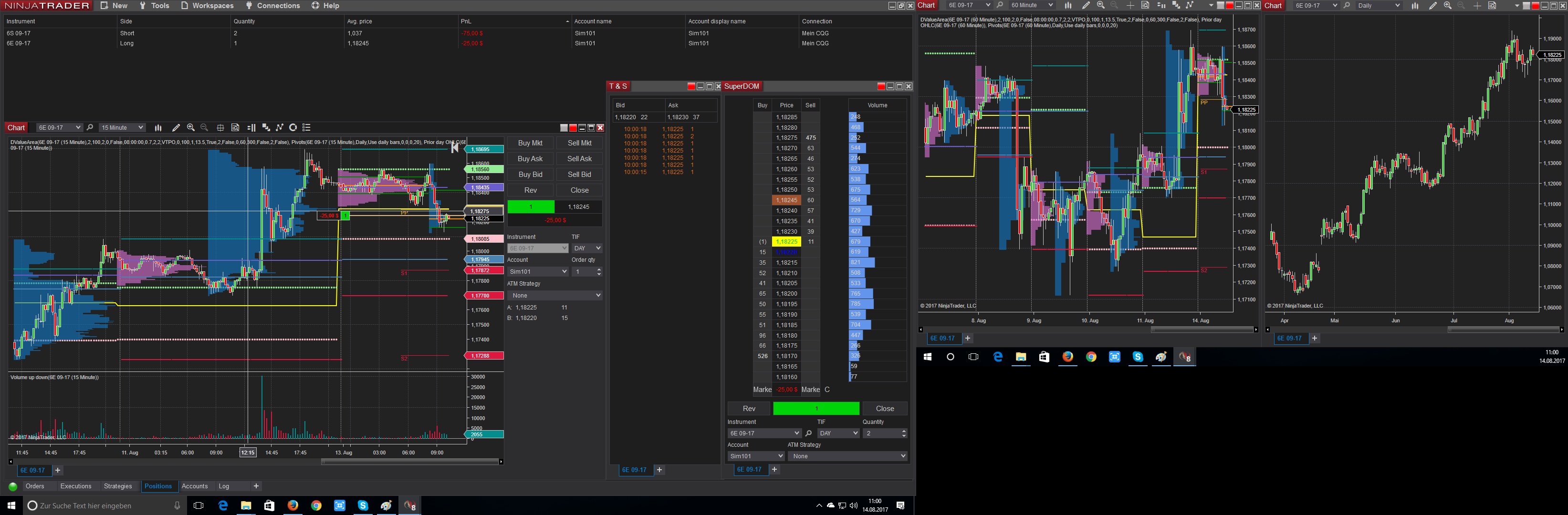Toggle crosshair in the 15 Minute chart toolbar

(x=220, y=128)
